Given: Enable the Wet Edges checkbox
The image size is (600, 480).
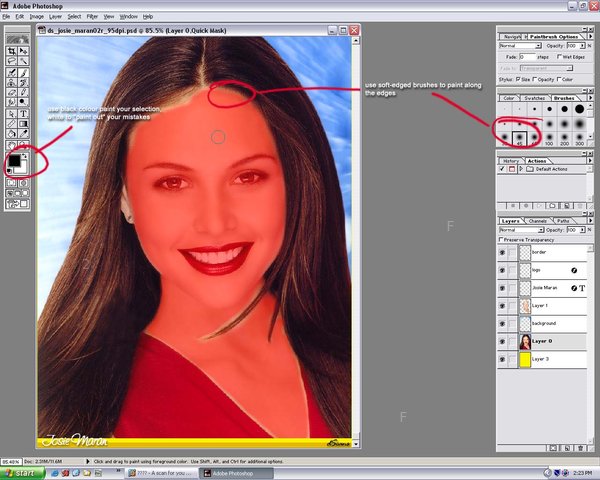Looking at the screenshot, I should tap(559, 57).
